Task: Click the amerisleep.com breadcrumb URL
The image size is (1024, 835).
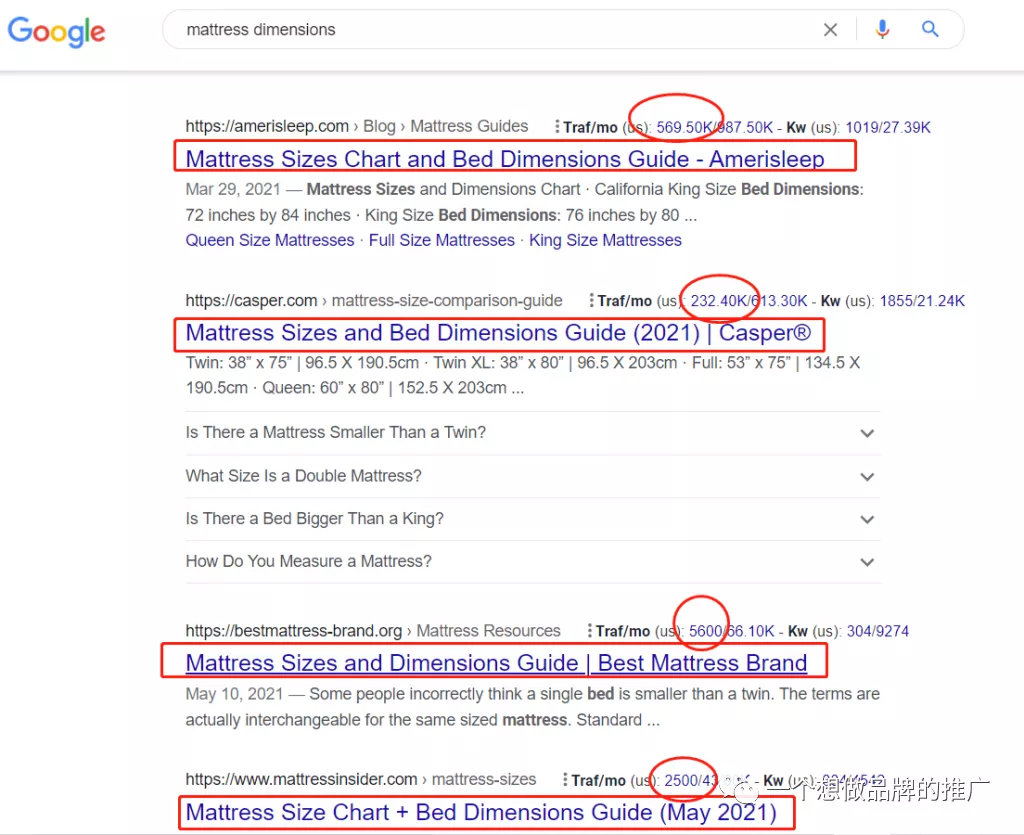Action: 357,126
